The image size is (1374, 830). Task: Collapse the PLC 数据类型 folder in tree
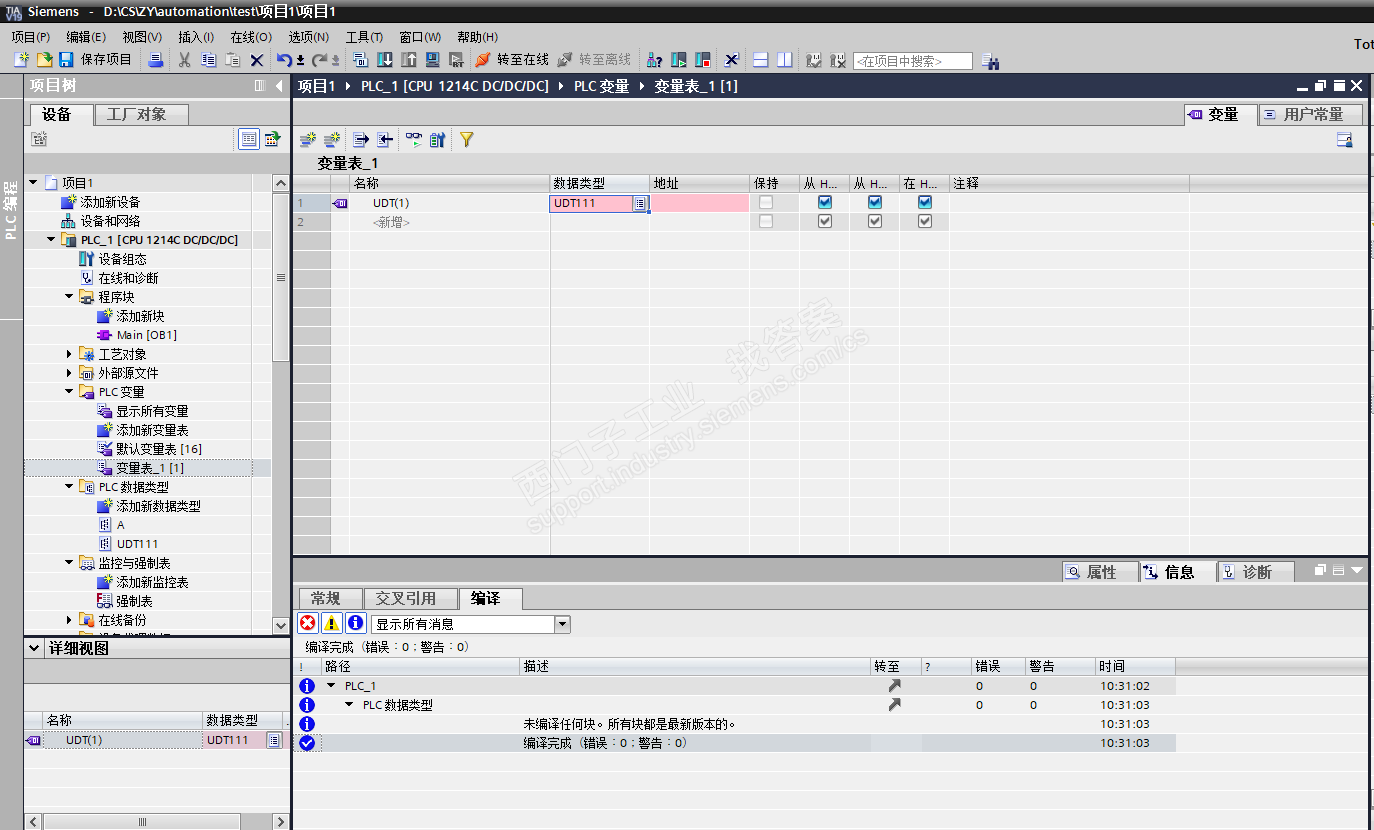pos(69,487)
